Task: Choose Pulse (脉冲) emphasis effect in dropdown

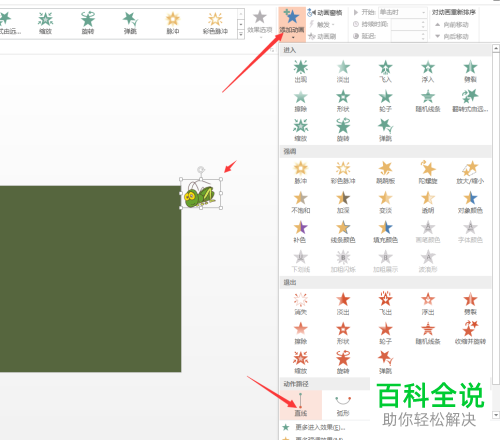Action: [300, 173]
